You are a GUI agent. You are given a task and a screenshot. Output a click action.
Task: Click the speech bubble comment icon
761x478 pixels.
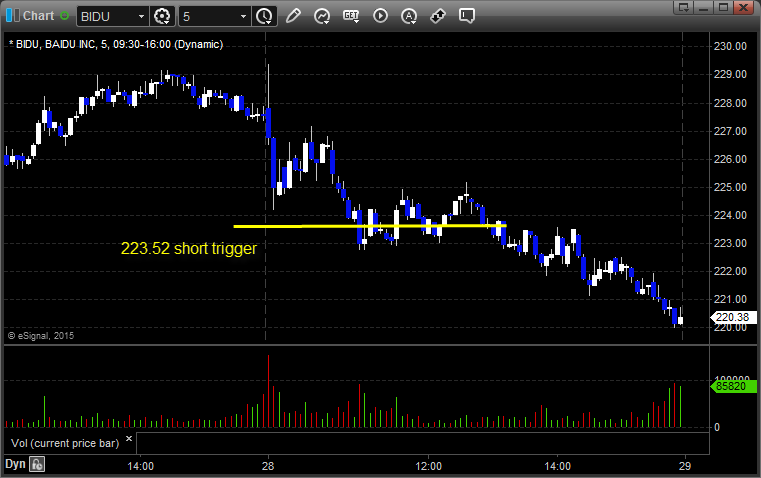pos(466,16)
